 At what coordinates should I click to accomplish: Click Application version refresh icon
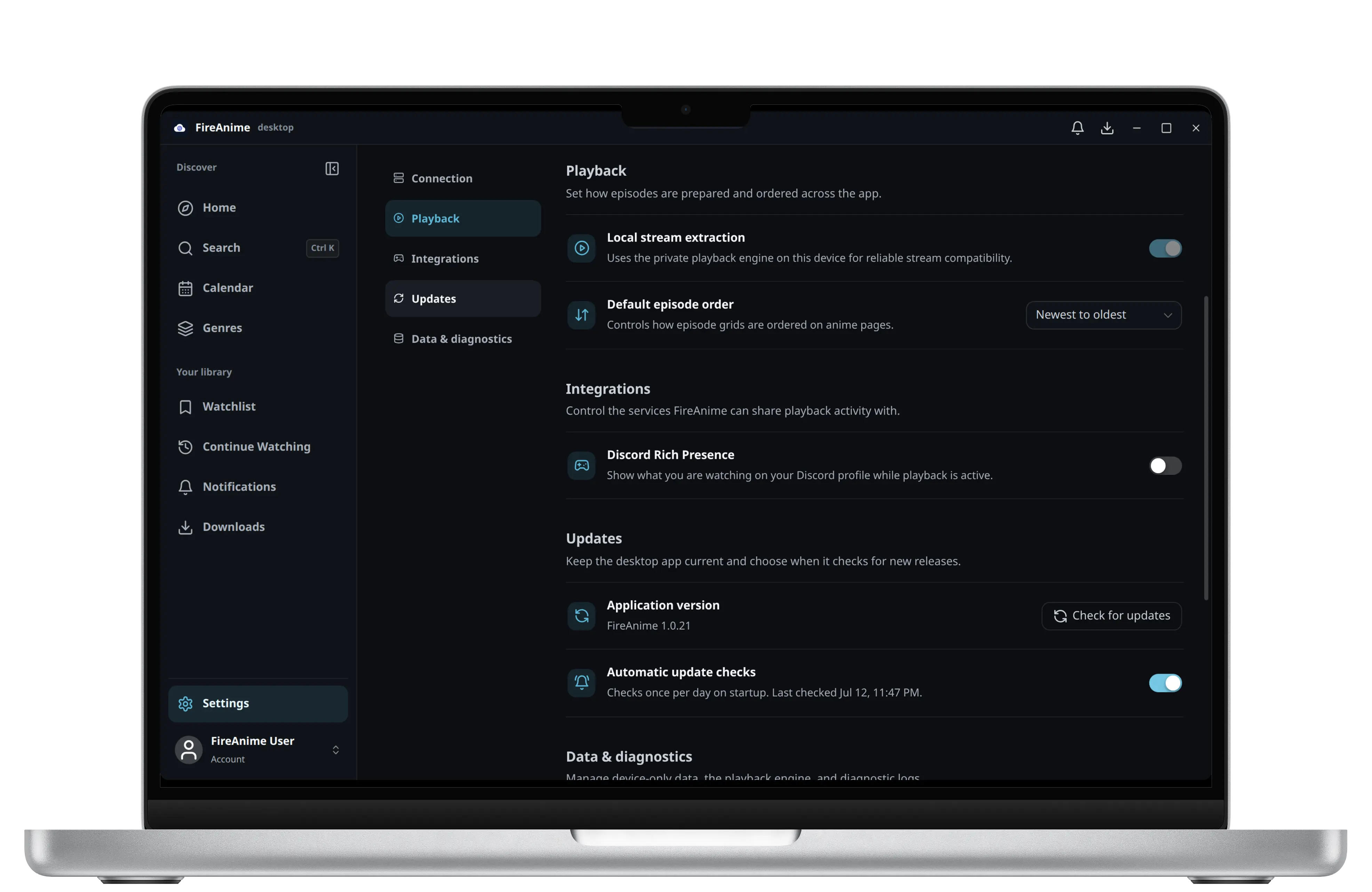[581, 616]
